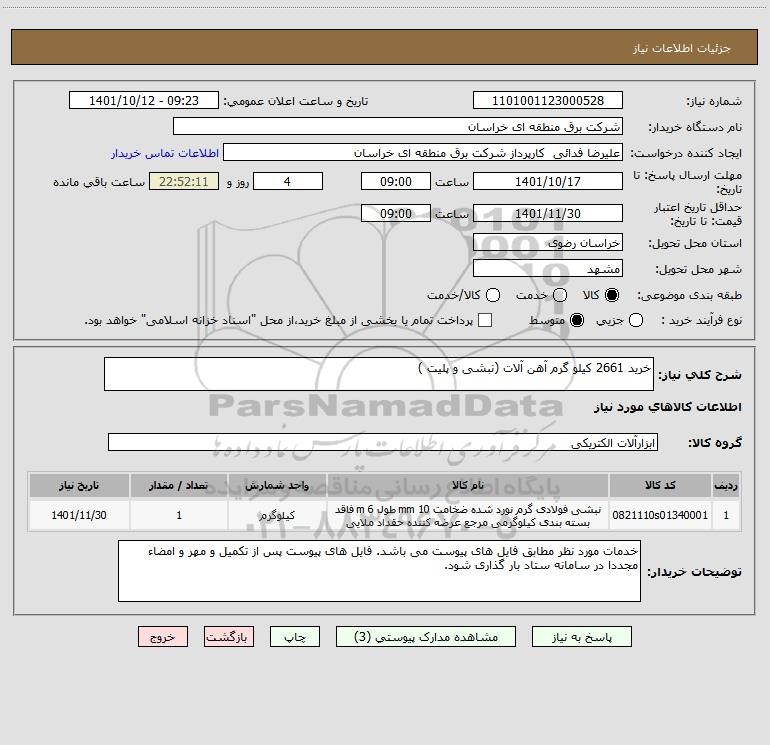The height and width of the screenshot is (745, 770).
Task: Select the کالا radio button
Action: [x=612, y=295]
